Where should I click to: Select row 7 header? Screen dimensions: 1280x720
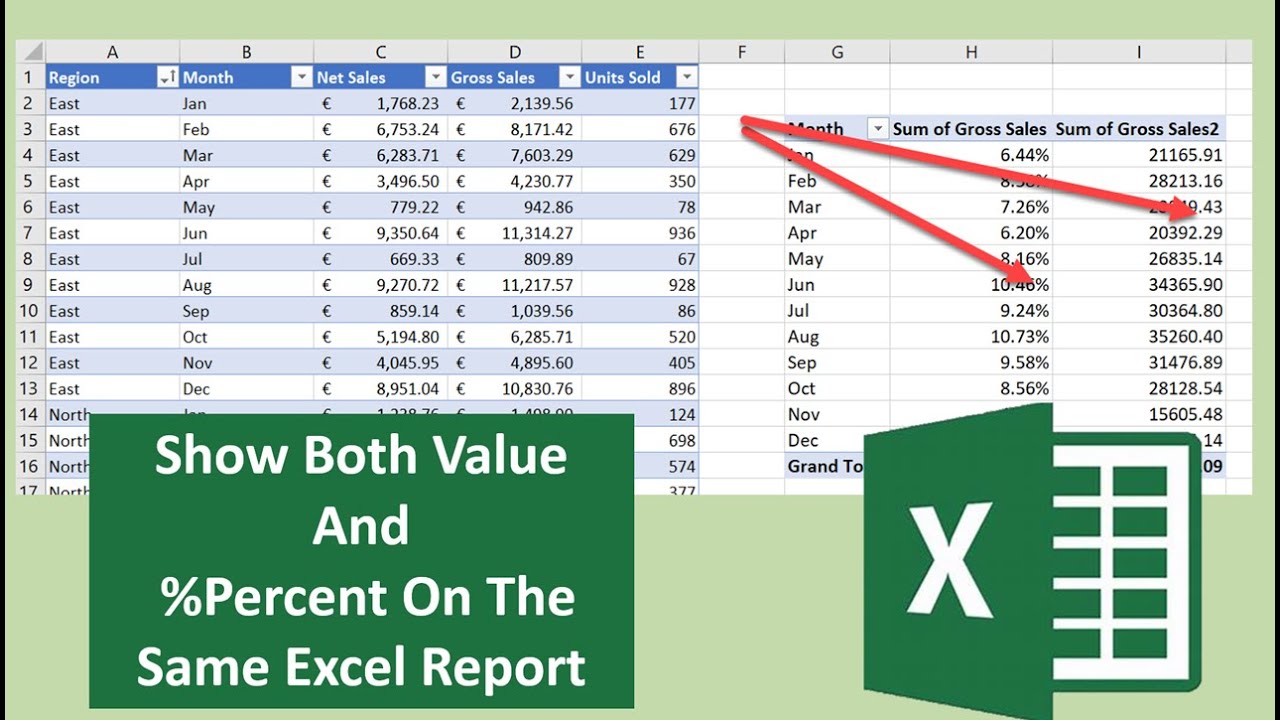click(x=30, y=233)
